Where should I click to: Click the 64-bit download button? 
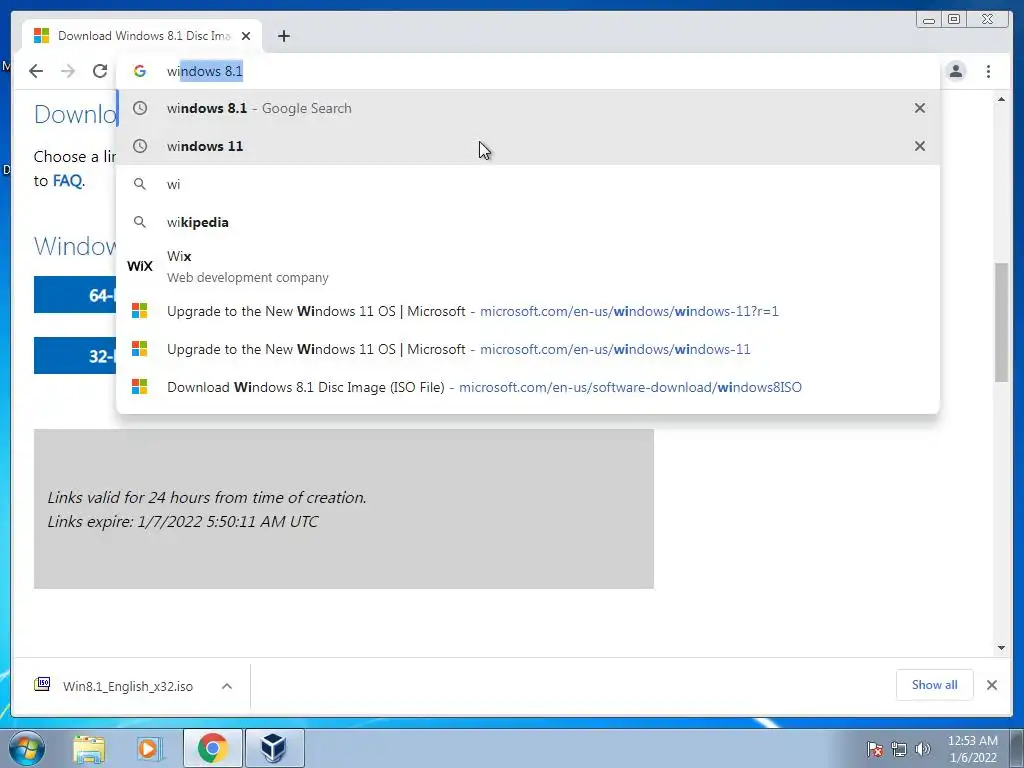75,295
